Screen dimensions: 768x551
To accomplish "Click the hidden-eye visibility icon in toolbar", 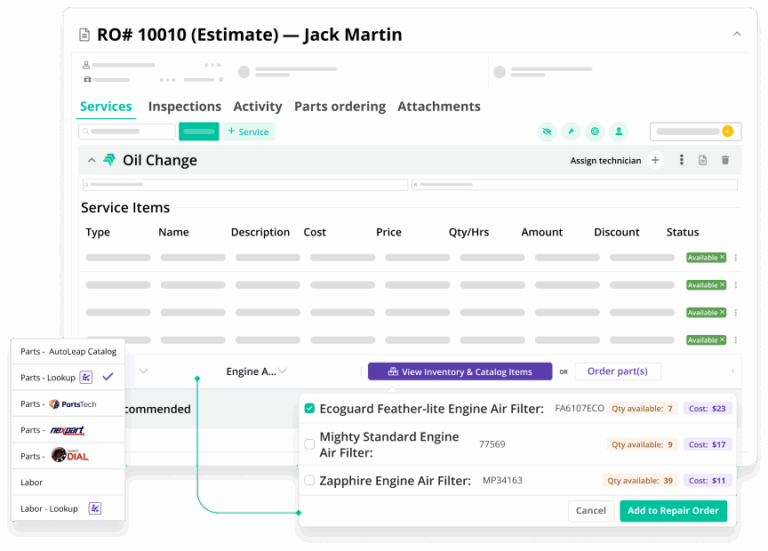I will point(546,131).
